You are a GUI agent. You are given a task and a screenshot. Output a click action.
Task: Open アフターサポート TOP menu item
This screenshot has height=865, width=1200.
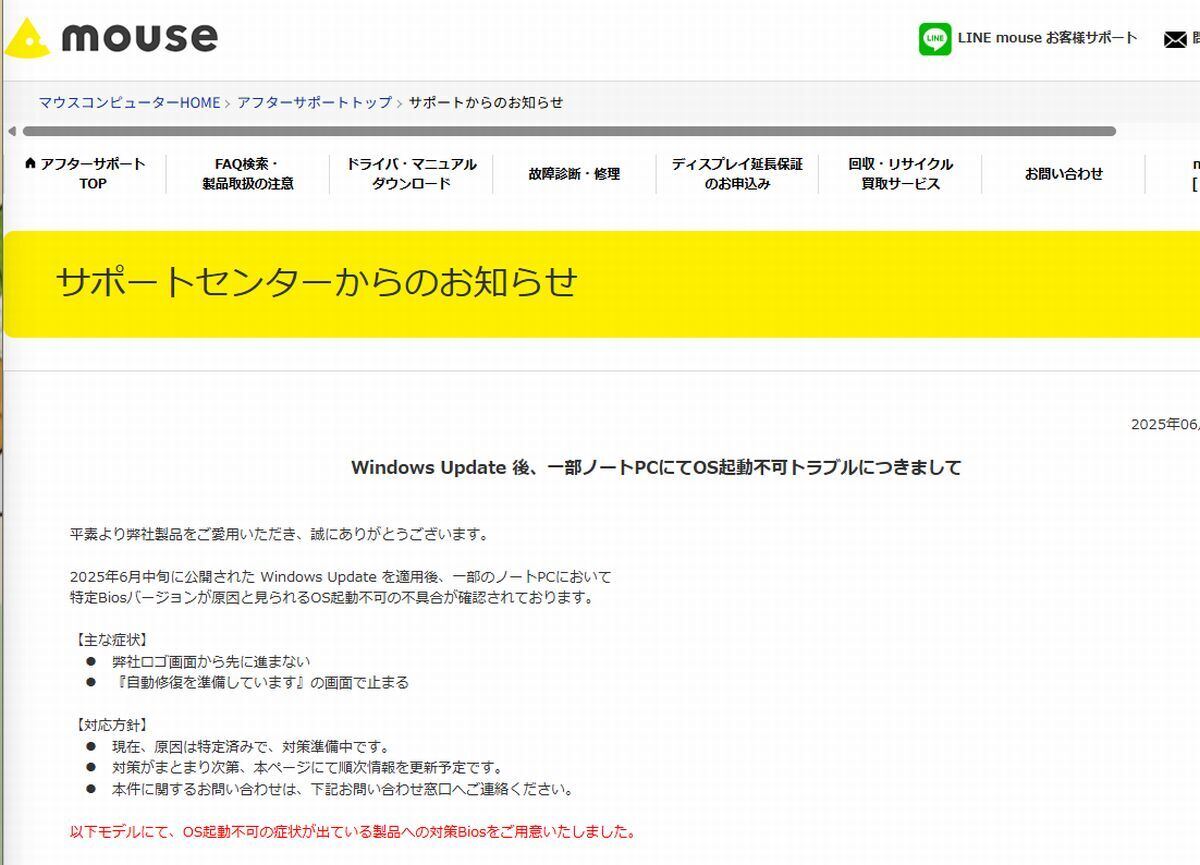tap(86, 173)
